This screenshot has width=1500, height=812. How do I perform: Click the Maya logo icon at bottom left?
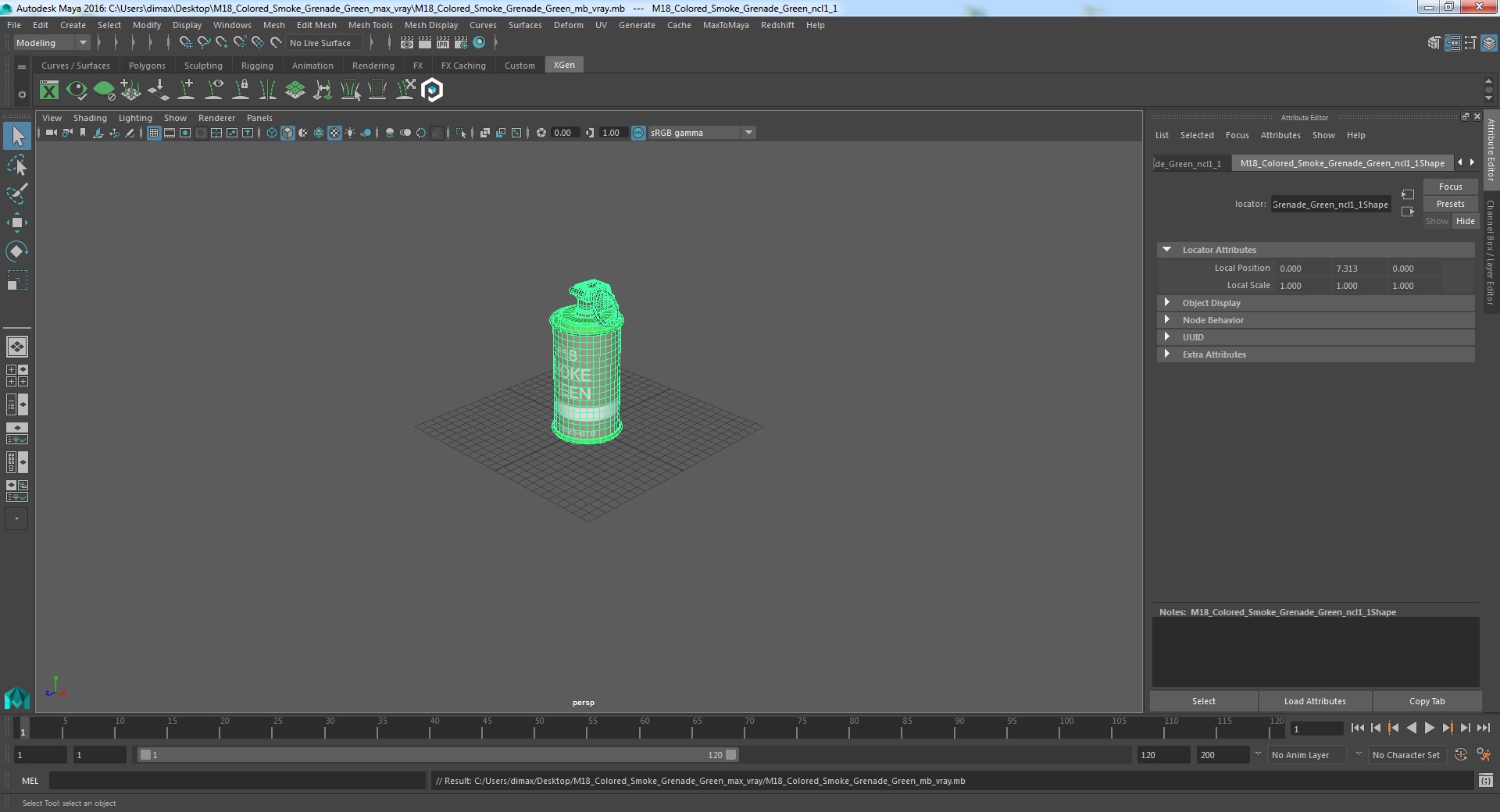pos(16,697)
